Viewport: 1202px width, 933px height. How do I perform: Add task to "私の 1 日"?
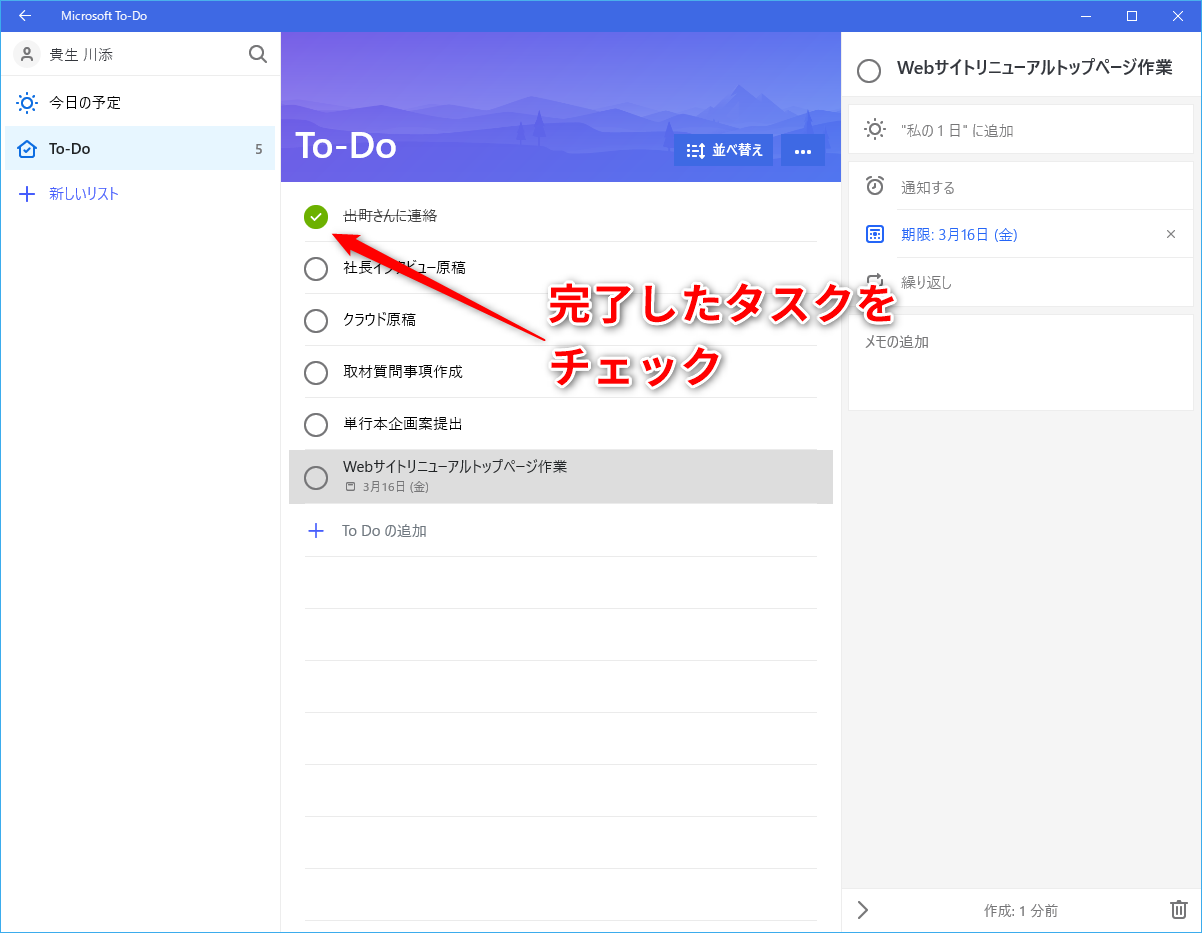pos(1020,130)
